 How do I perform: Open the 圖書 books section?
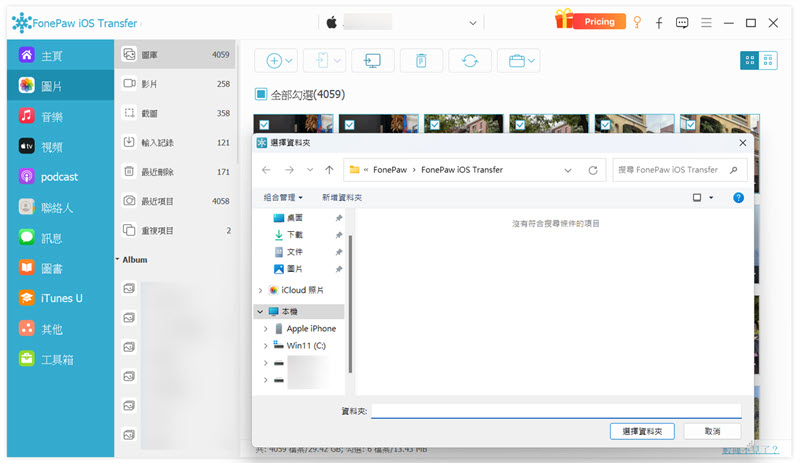60,268
